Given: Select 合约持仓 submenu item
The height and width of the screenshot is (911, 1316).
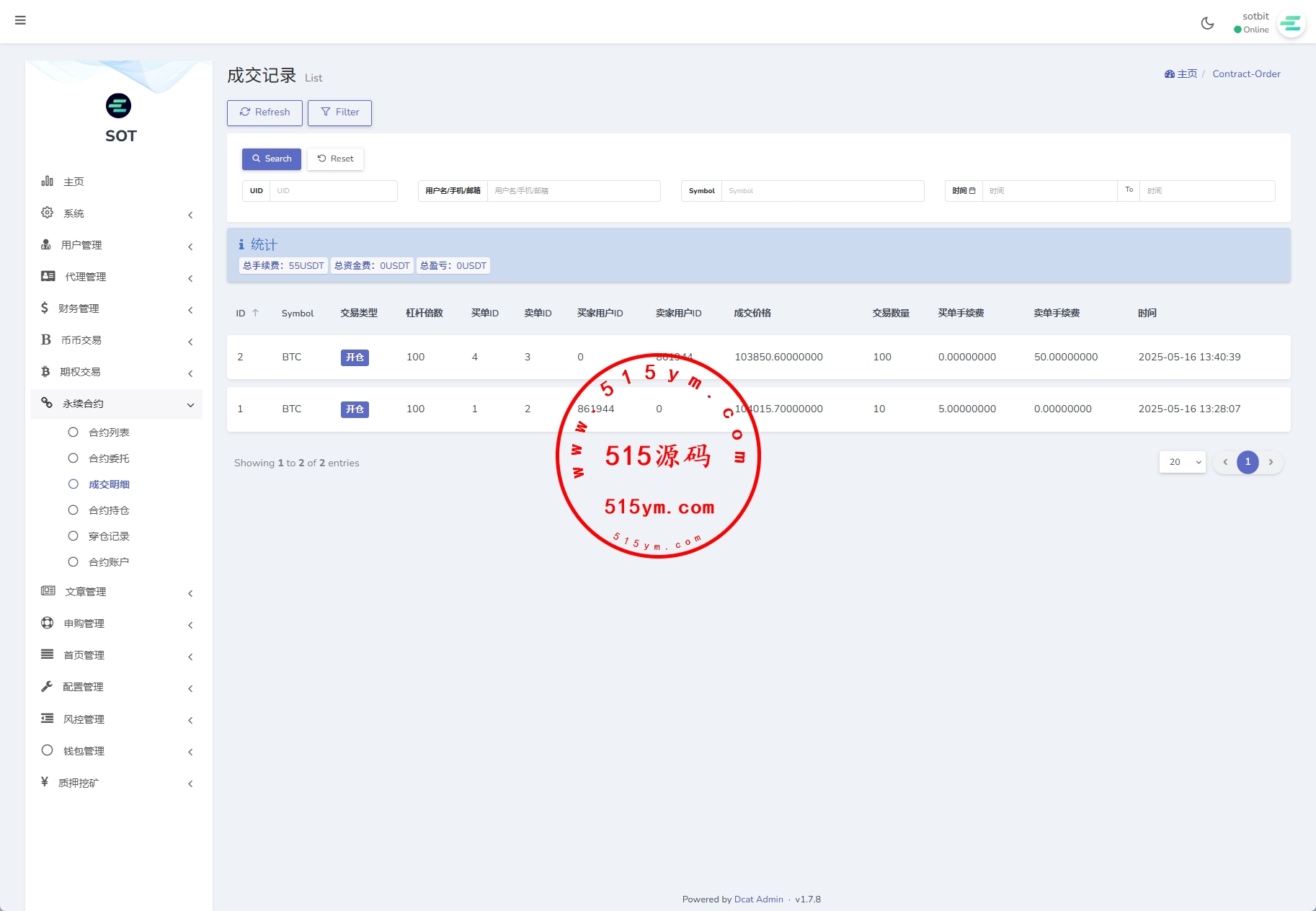Looking at the screenshot, I should pos(109,510).
